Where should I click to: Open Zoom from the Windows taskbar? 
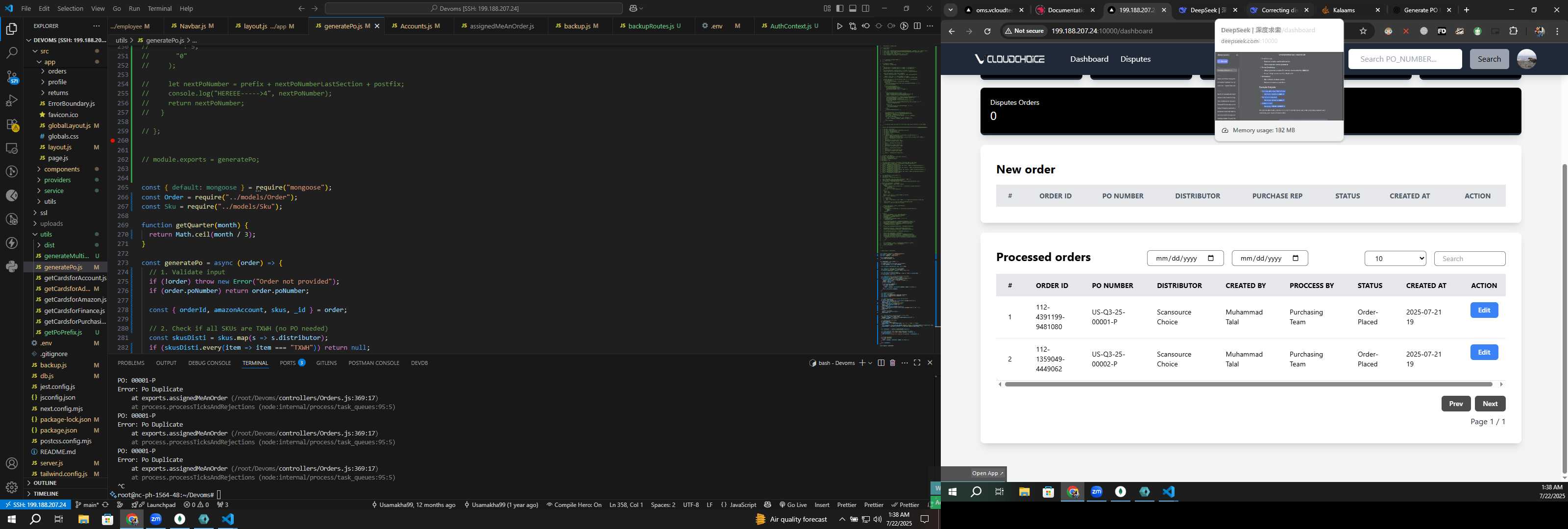tap(156, 519)
